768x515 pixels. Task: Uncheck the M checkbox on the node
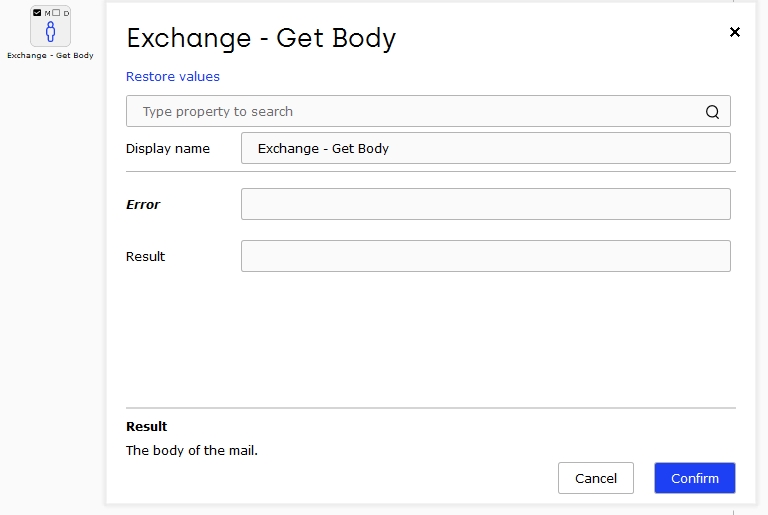pos(37,13)
